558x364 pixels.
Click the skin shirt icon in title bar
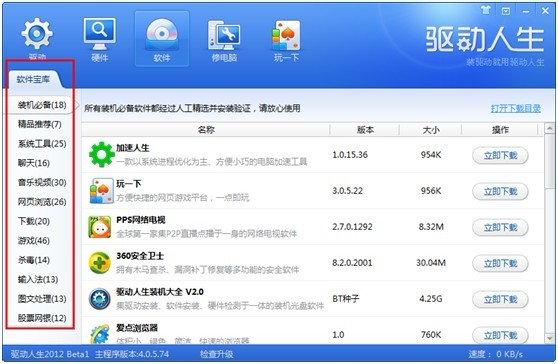(x=486, y=11)
